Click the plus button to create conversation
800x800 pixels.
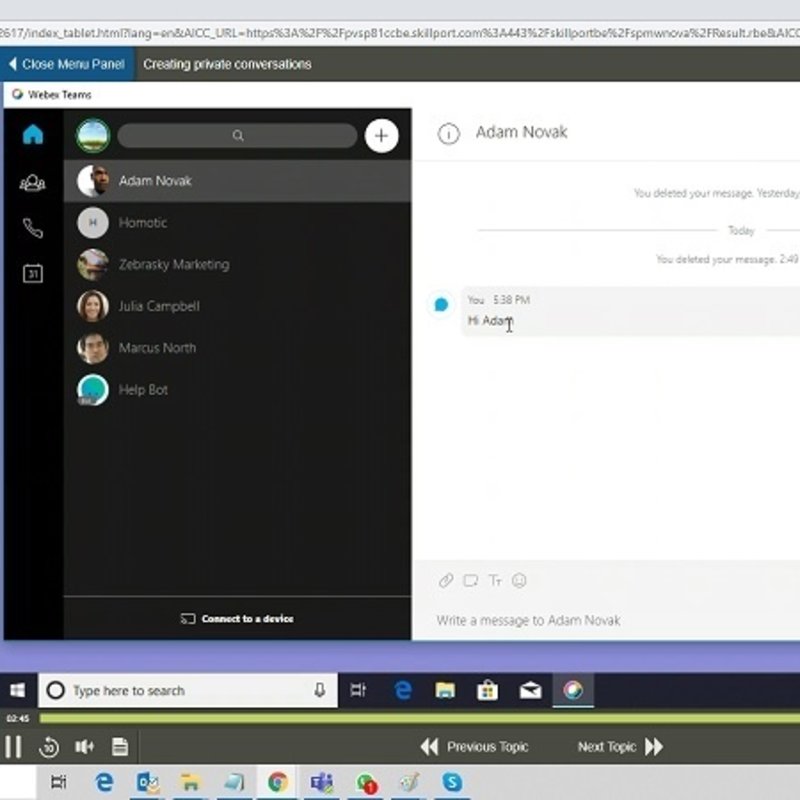[x=381, y=136]
